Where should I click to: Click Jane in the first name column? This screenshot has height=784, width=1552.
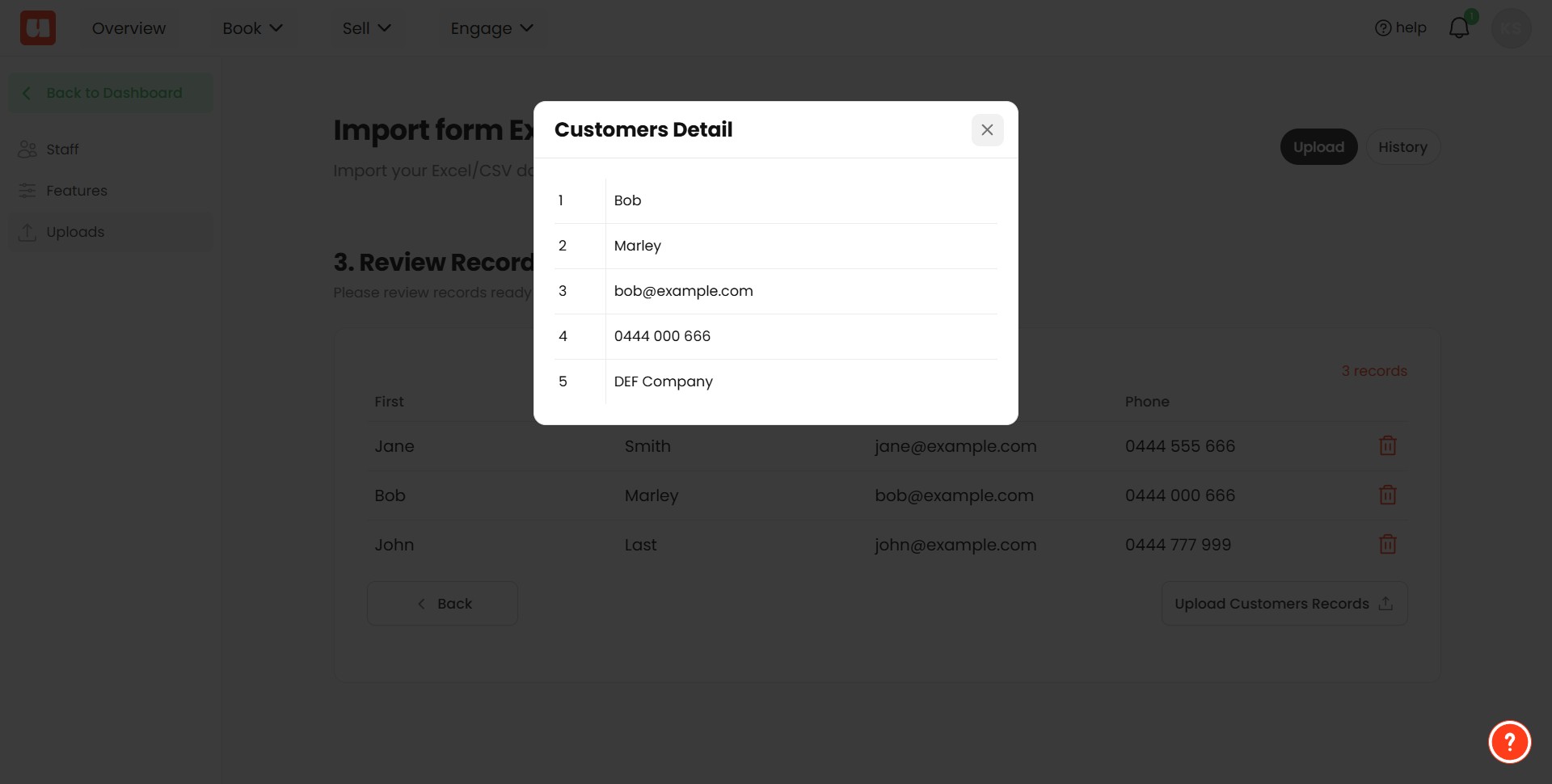coord(394,446)
